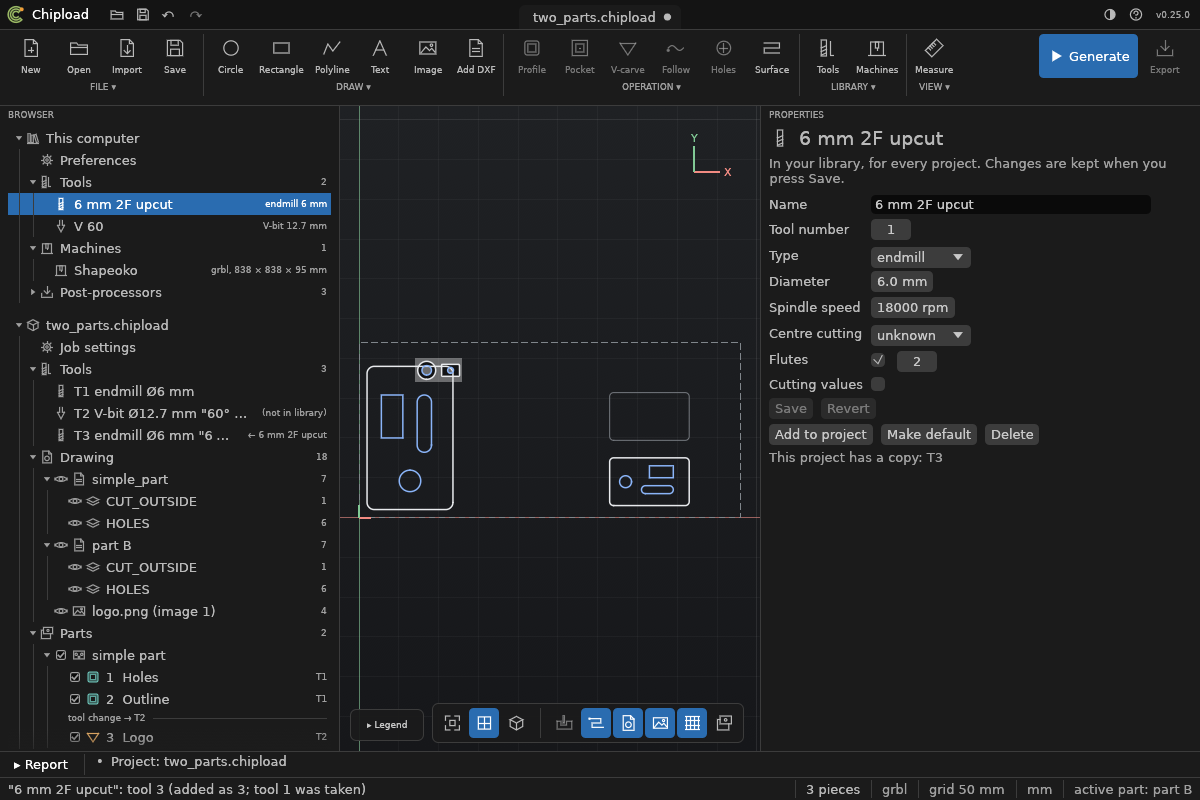Choose the Pocket operation
This screenshot has height=800, width=1200.
pos(580,56)
